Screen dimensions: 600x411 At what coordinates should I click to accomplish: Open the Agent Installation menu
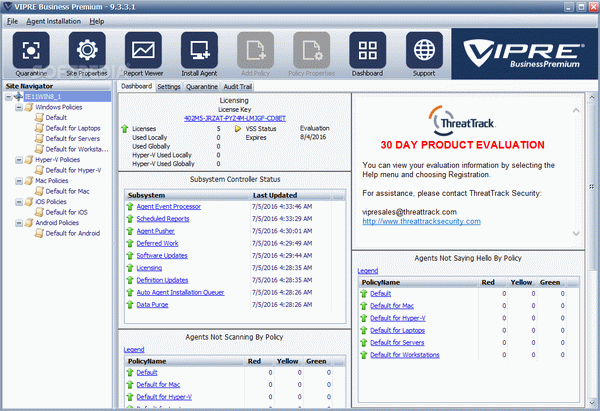click(54, 21)
